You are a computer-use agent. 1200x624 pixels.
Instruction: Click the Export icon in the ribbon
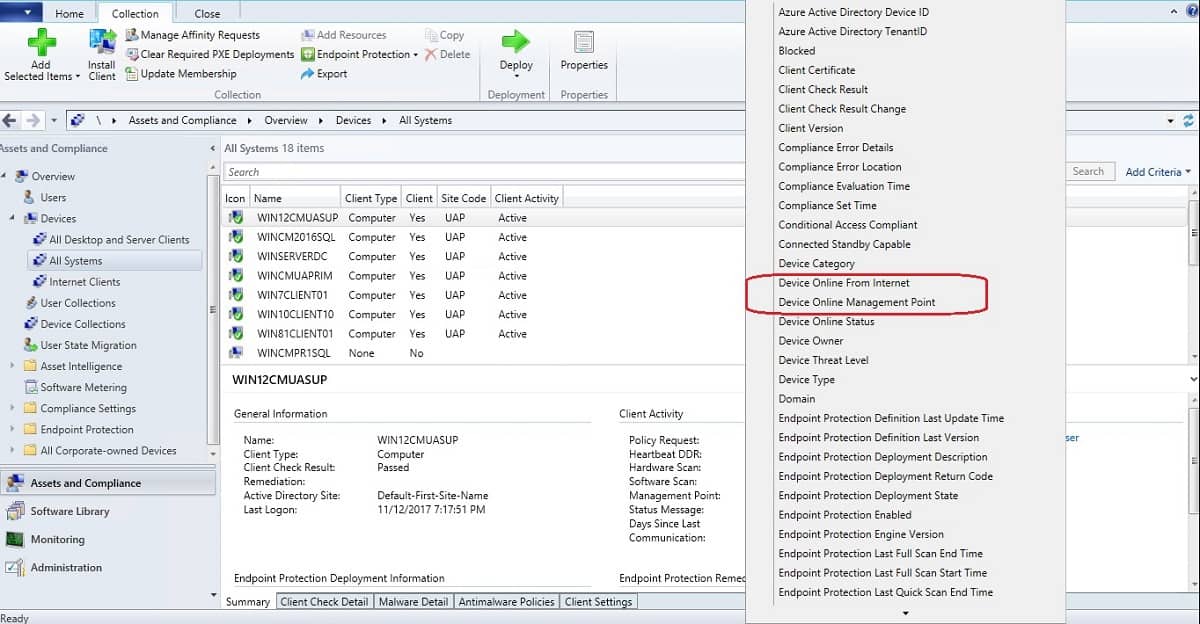click(308, 74)
